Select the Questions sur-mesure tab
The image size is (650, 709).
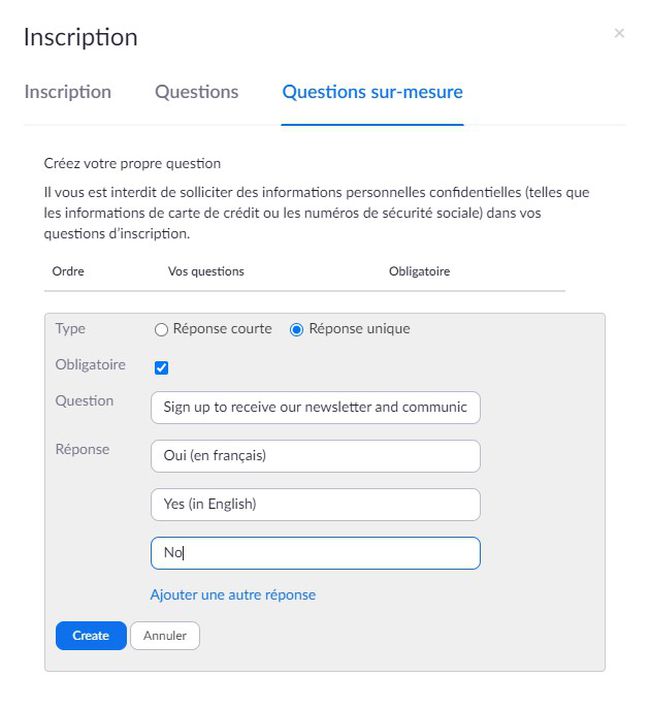tap(372, 92)
